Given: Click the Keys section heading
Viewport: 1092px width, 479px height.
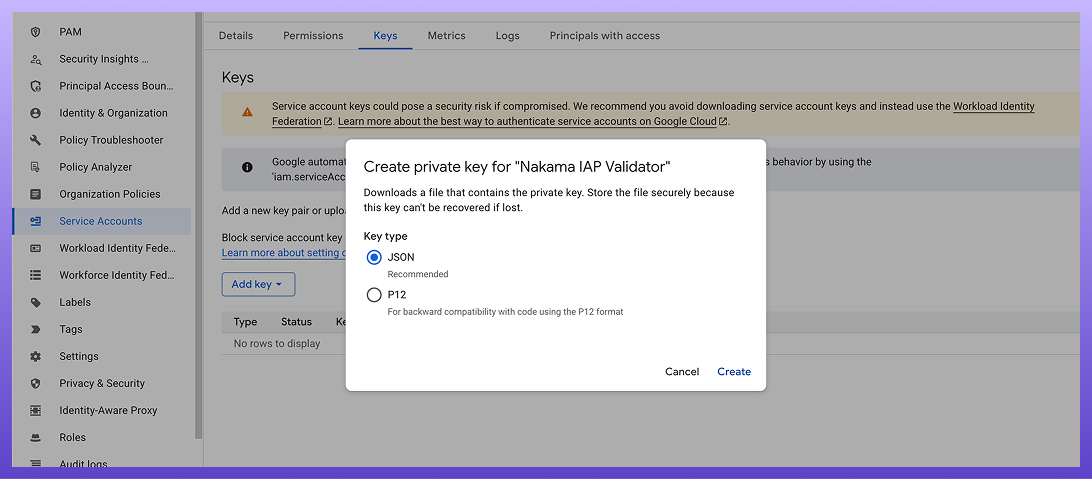Looking at the screenshot, I should pos(238,77).
